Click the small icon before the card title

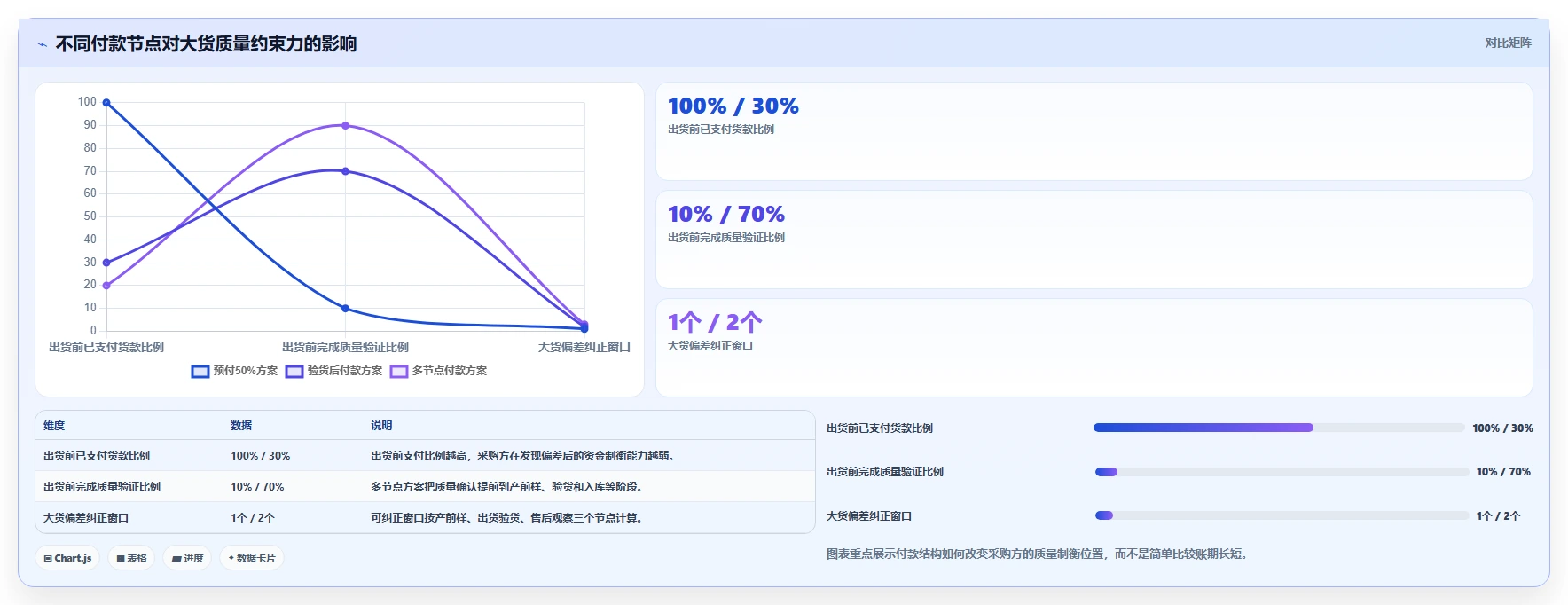click(x=42, y=44)
